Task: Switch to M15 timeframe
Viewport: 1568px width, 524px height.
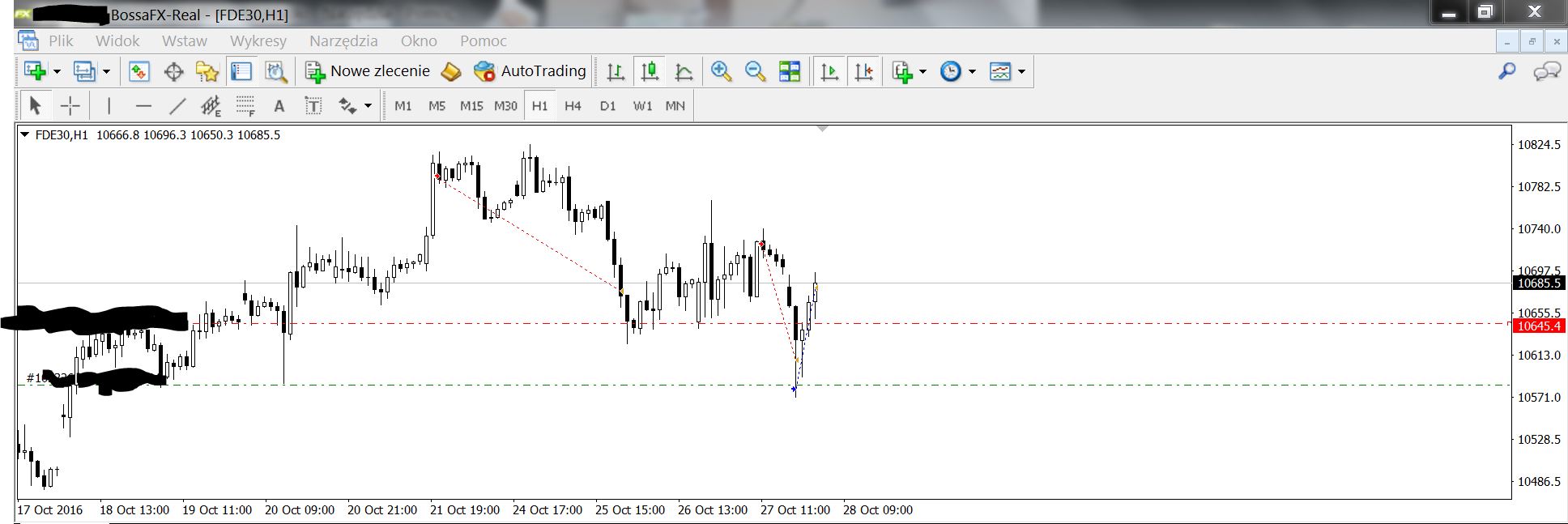Action: pyautogui.click(x=471, y=106)
